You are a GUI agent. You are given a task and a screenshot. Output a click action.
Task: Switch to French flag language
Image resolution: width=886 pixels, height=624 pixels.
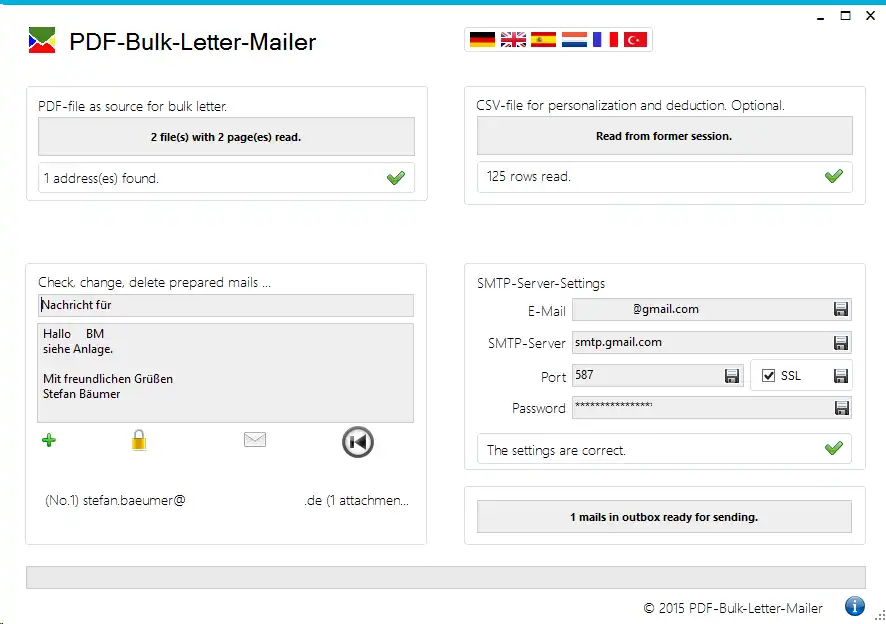click(x=605, y=40)
